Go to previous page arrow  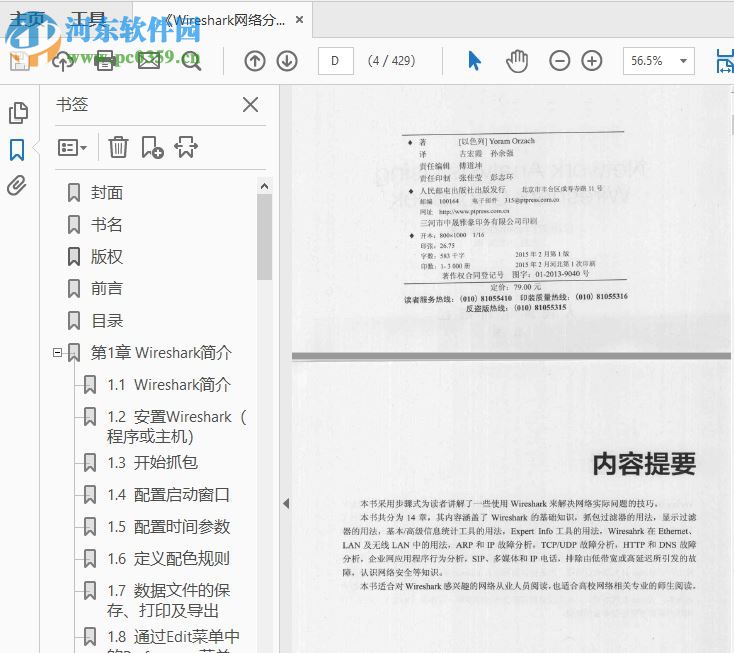[255, 61]
